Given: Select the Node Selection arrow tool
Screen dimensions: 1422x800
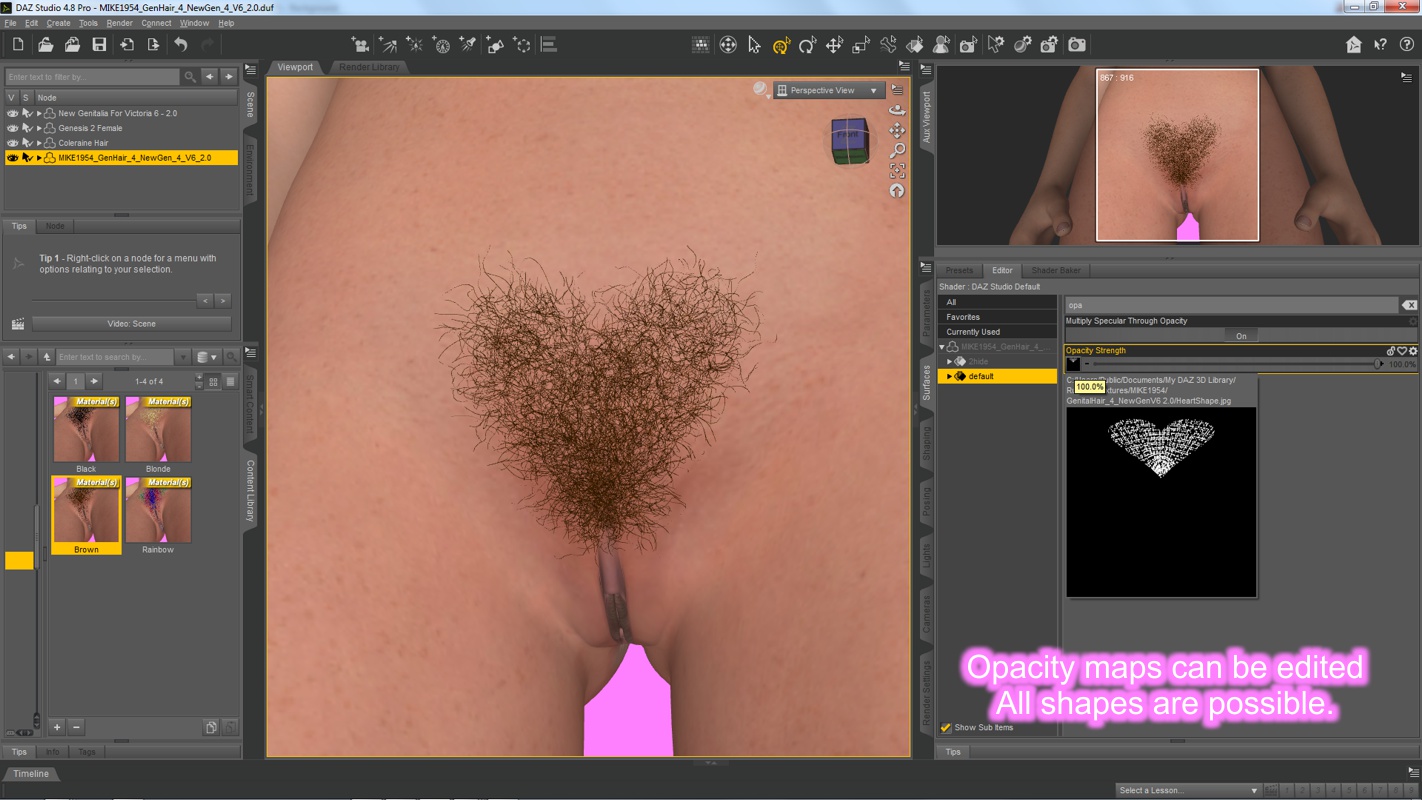Looking at the screenshot, I should click(754, 45).
